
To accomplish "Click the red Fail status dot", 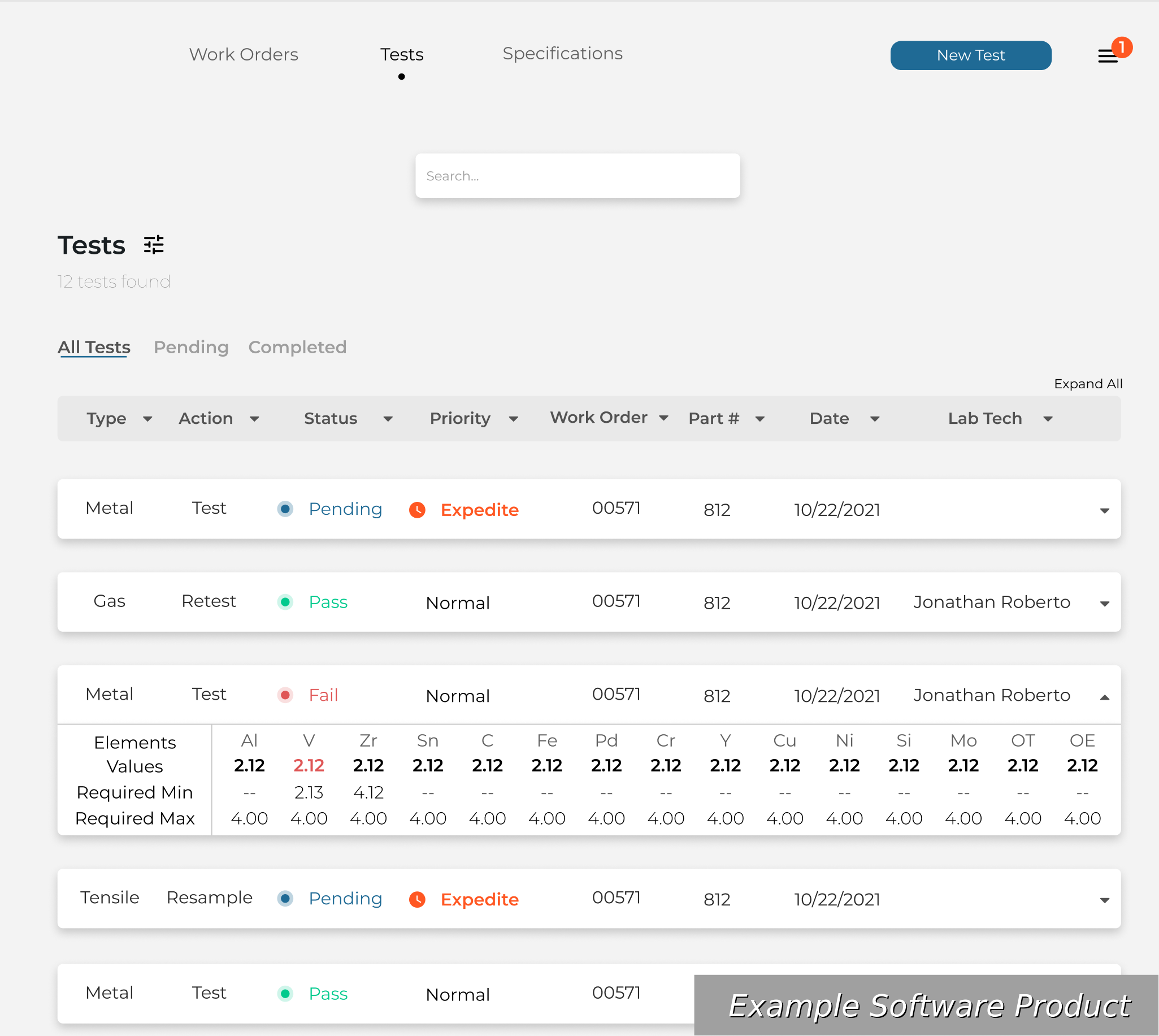I will (x=285, y=695).
